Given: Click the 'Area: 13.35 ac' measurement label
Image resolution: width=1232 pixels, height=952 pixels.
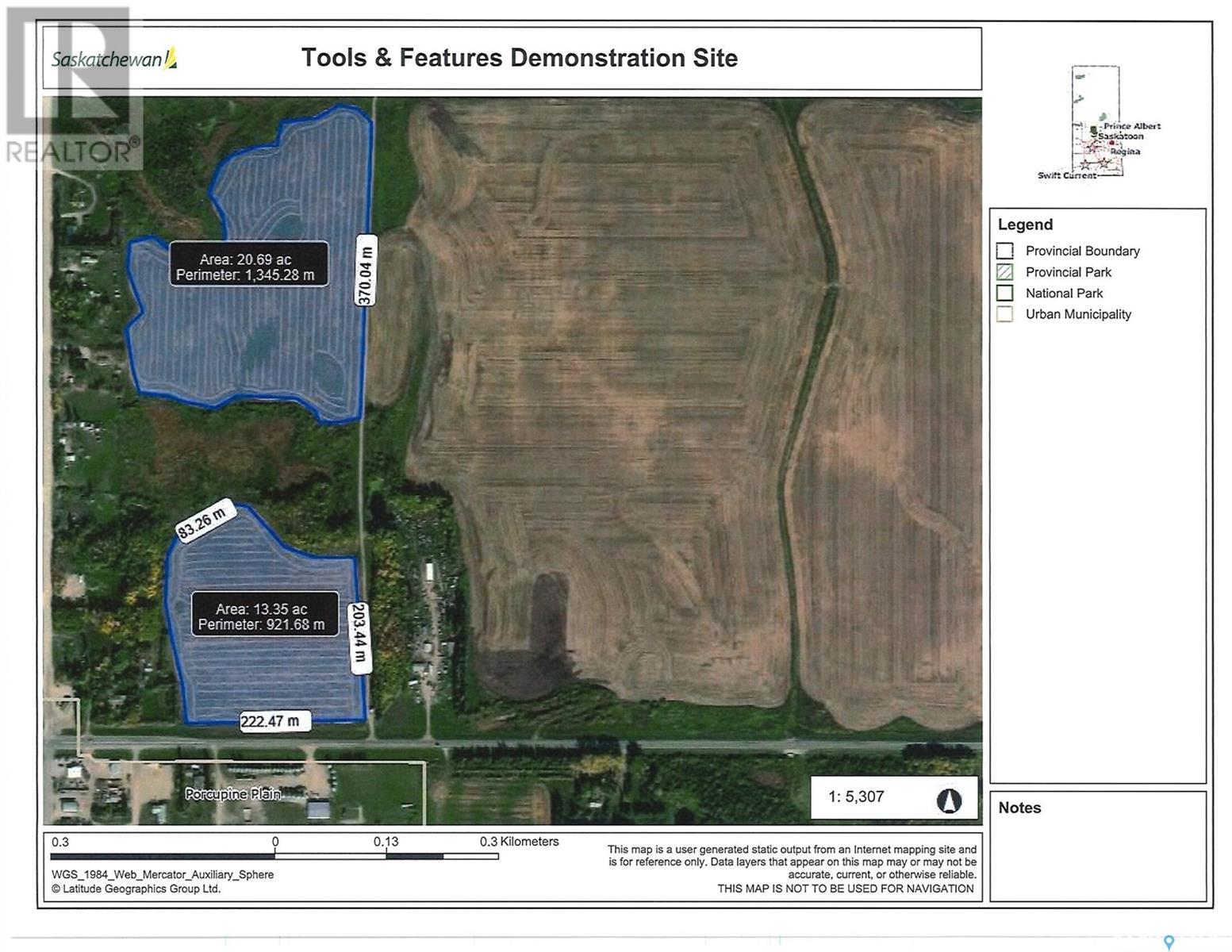Looking at the screenshot, I should pyautogui.click(x=264, y=613).
